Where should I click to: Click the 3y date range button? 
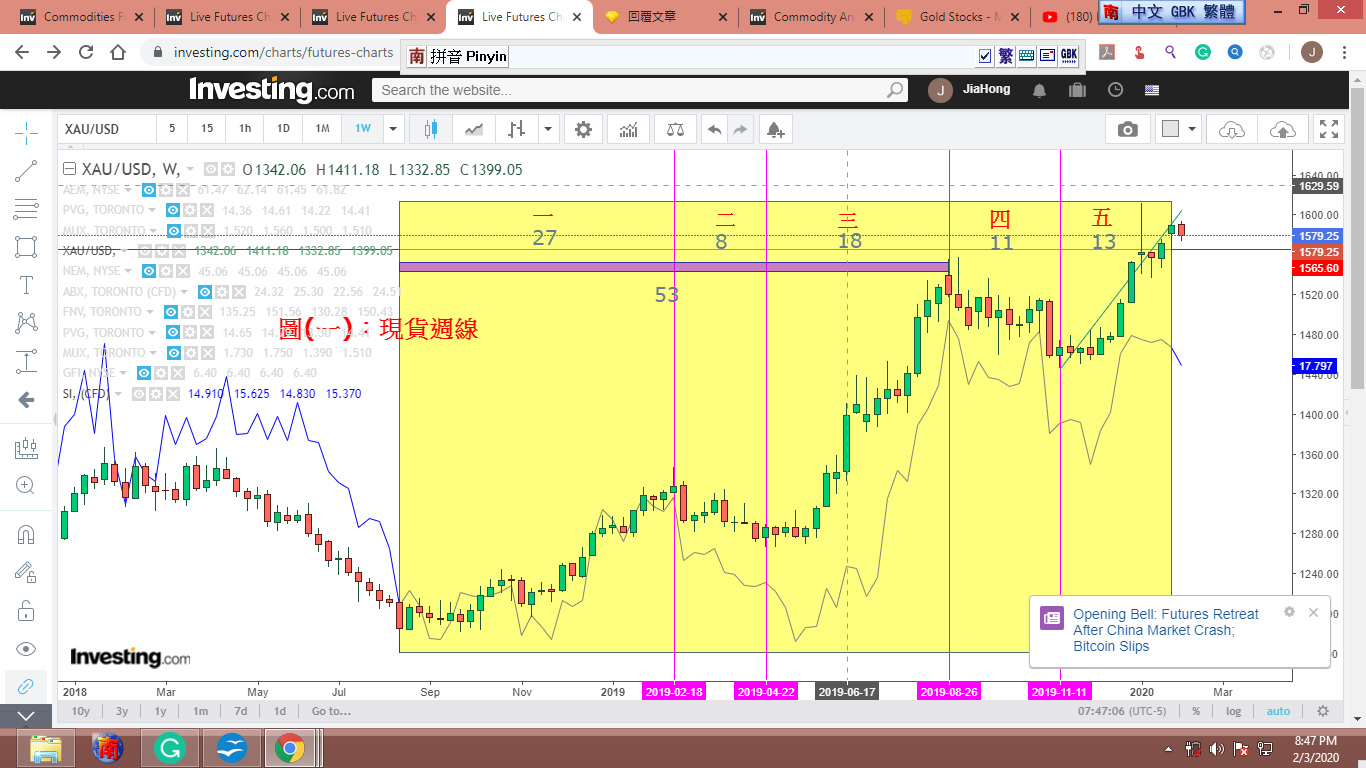122,711
